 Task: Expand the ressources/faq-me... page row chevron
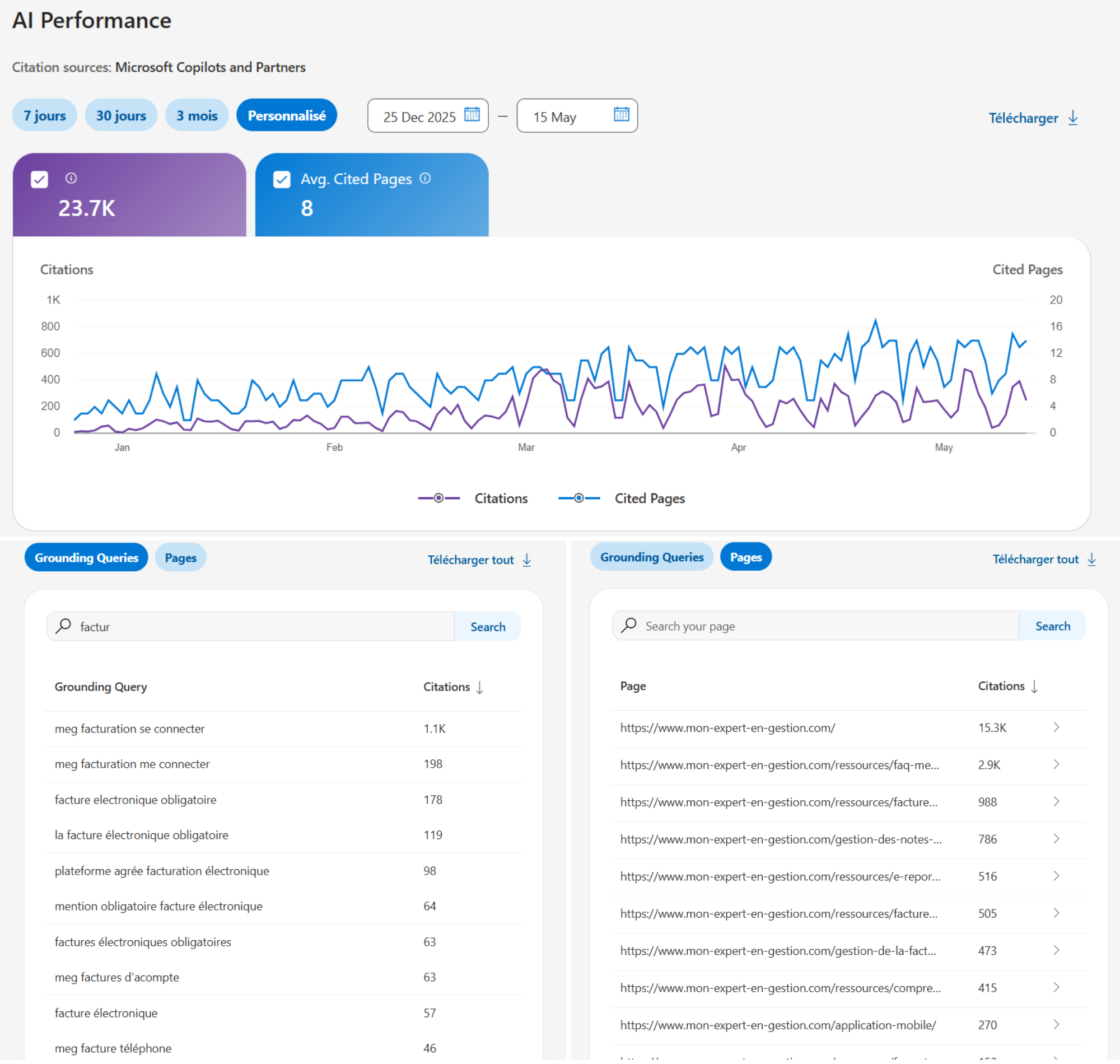(1056, 764)
